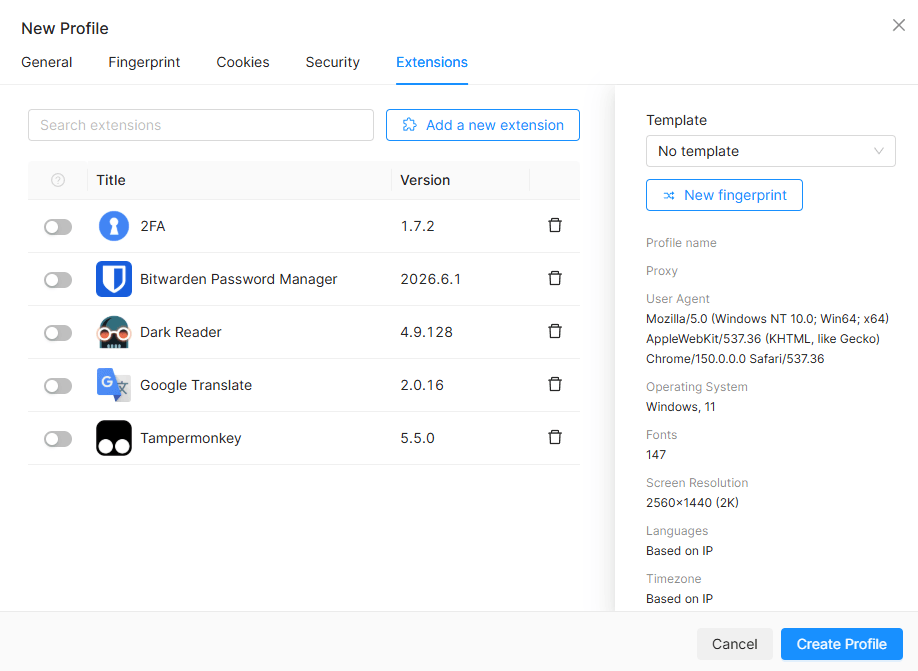Select the Security tab
The height and width of the screenshot is (671, 918).
click(333, 62)
